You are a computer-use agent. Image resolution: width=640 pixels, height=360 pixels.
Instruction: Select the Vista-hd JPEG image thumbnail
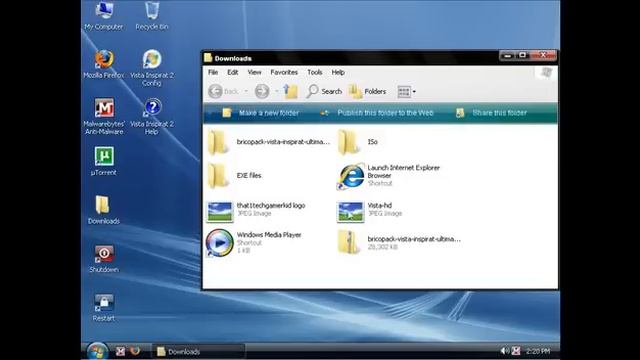[x=350, y=211]
